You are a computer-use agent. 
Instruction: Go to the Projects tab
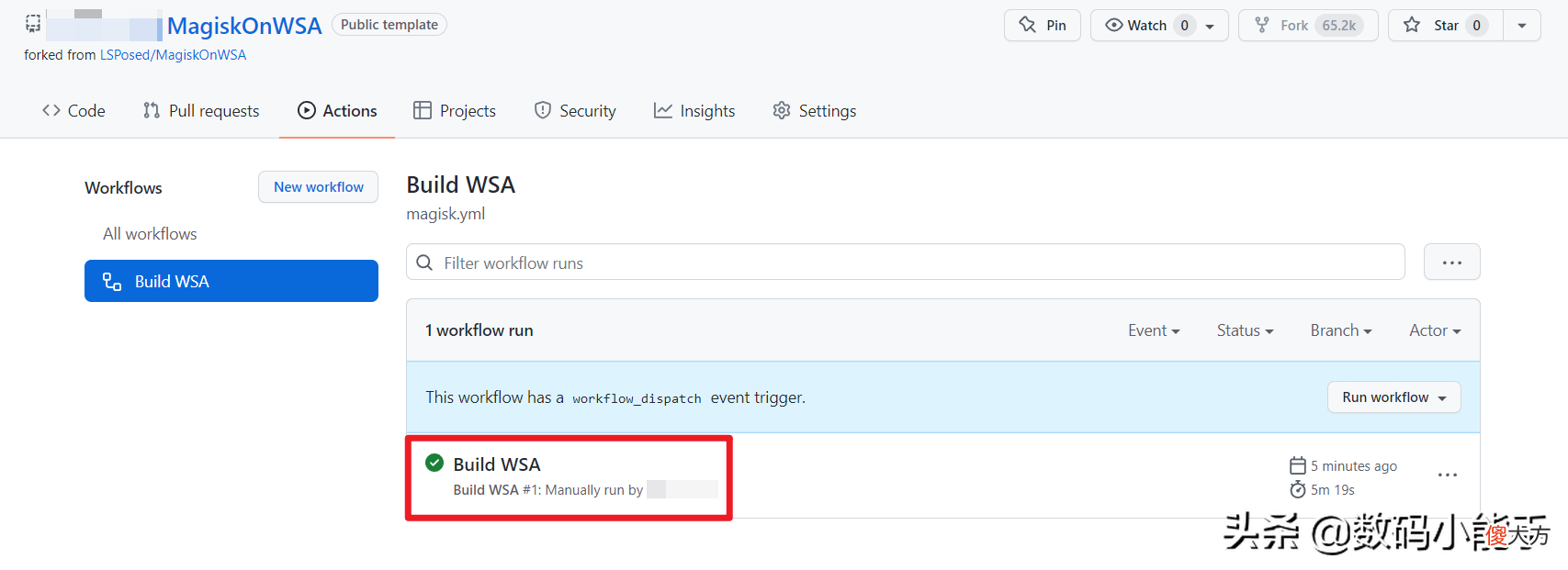pyautogui.click(x=455, y=111)
